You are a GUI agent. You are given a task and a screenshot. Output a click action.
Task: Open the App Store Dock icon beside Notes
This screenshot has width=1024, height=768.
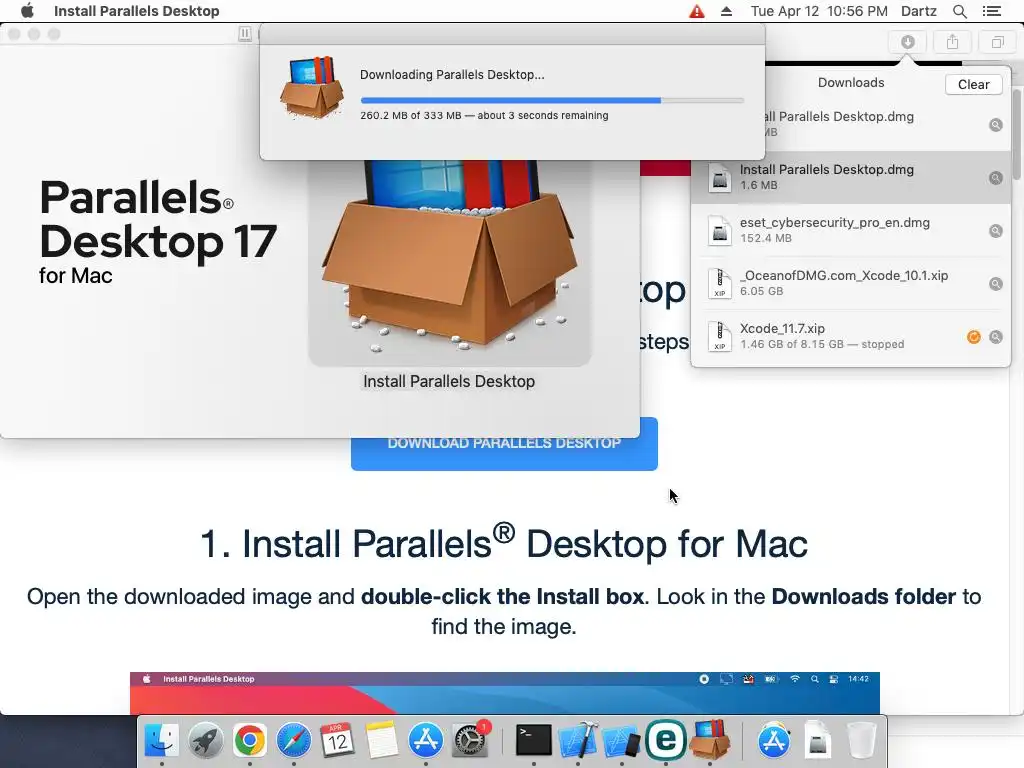point(426,741)
